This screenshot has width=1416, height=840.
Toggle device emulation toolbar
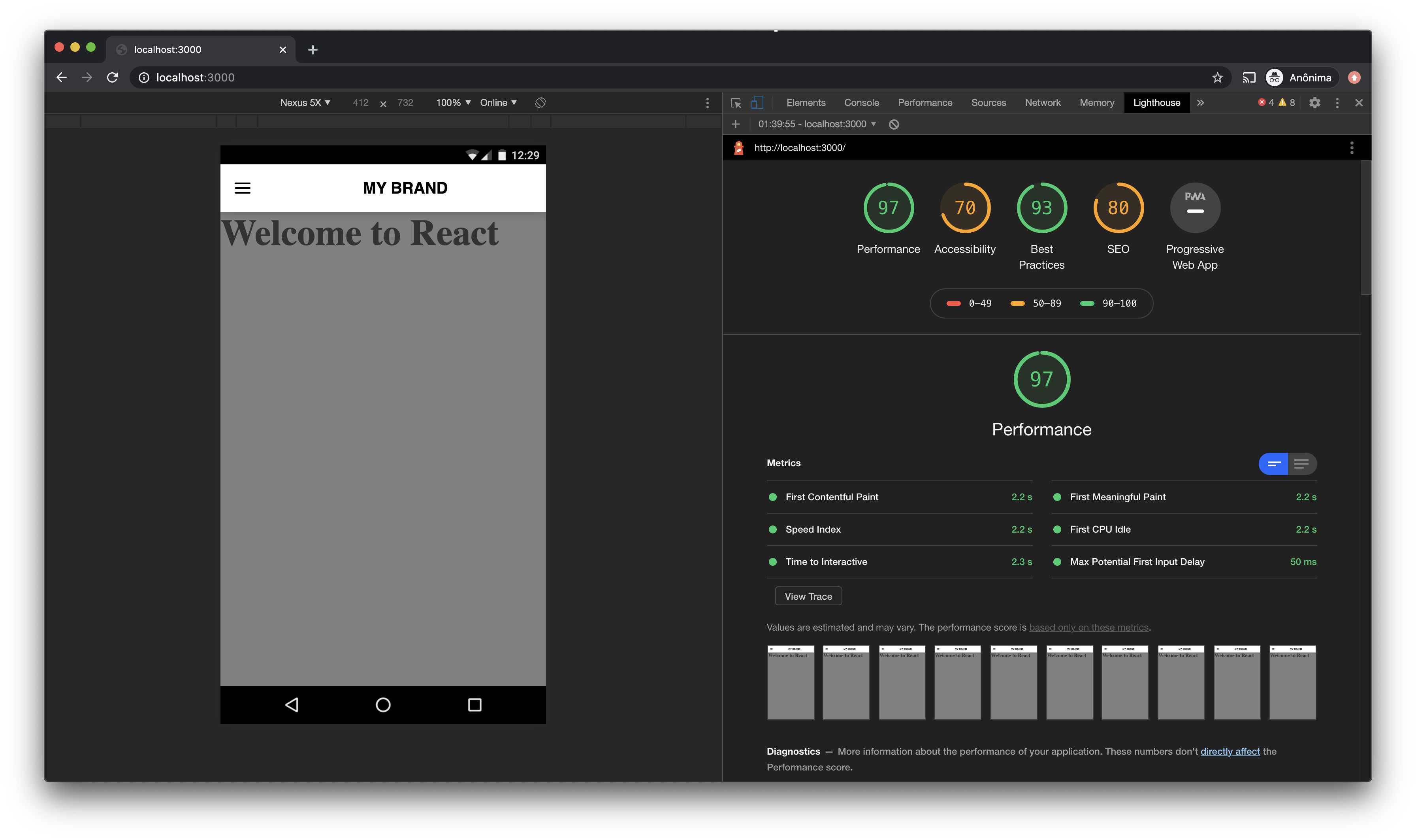(757, 102)
